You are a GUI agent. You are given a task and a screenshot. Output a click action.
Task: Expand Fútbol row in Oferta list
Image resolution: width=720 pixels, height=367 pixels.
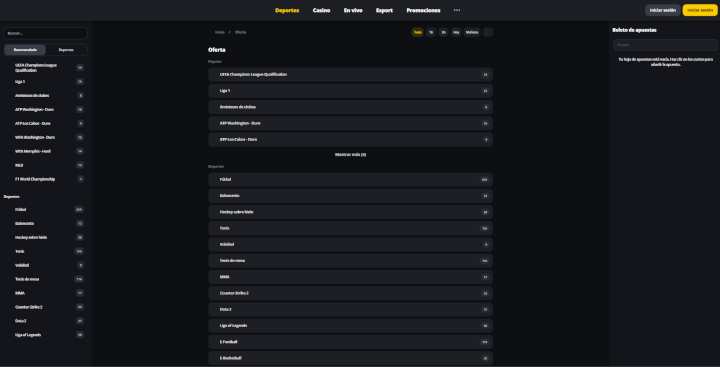coord(350,180)
